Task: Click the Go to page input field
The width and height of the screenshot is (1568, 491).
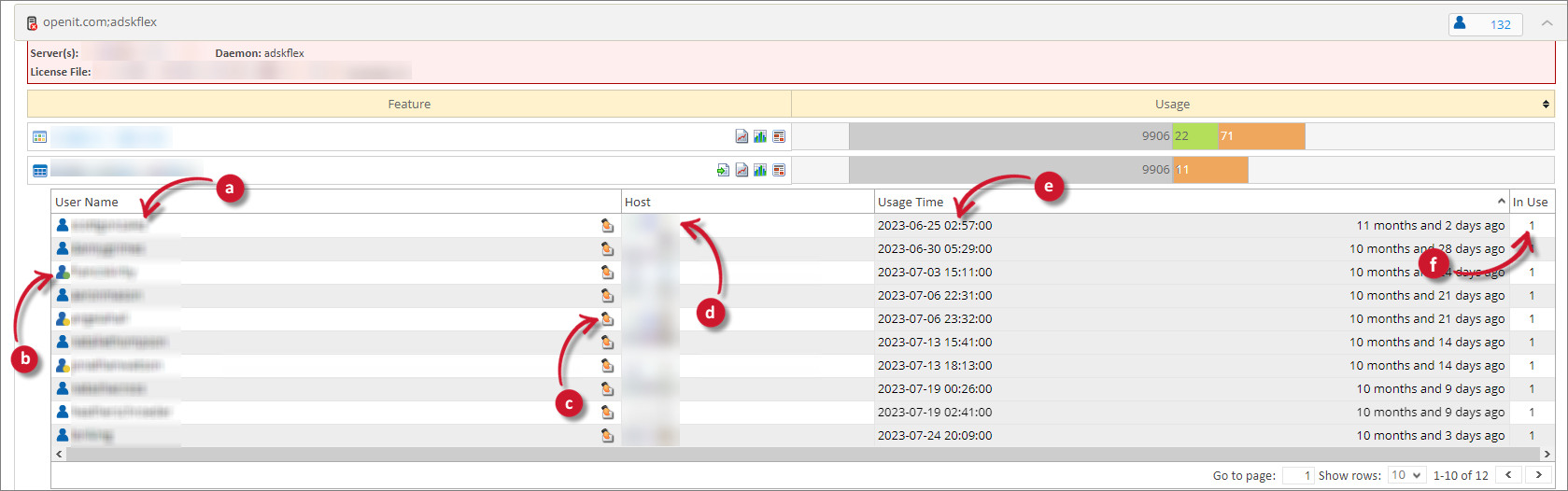Action: point(1298,475)
